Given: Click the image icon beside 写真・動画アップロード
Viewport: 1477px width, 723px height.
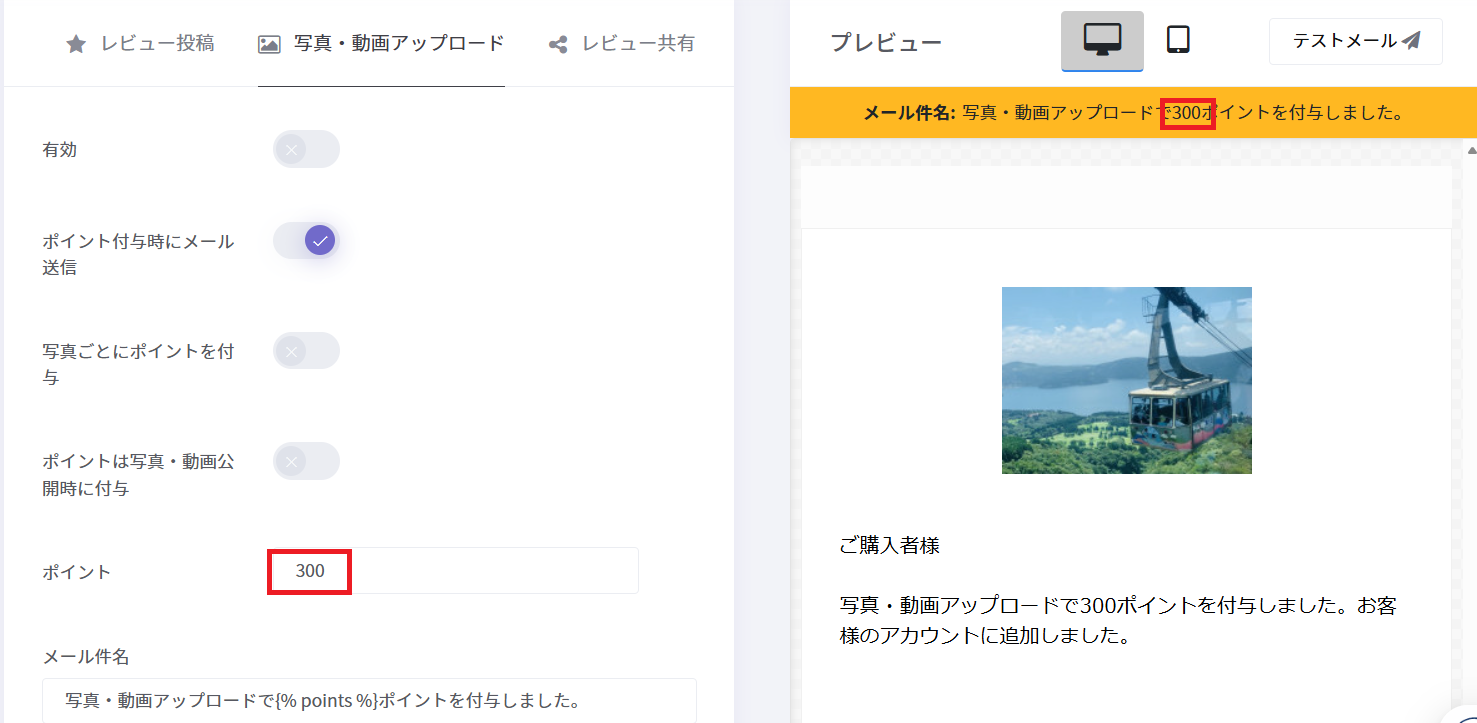Looking at the screenshot, I should pos(269,44).
